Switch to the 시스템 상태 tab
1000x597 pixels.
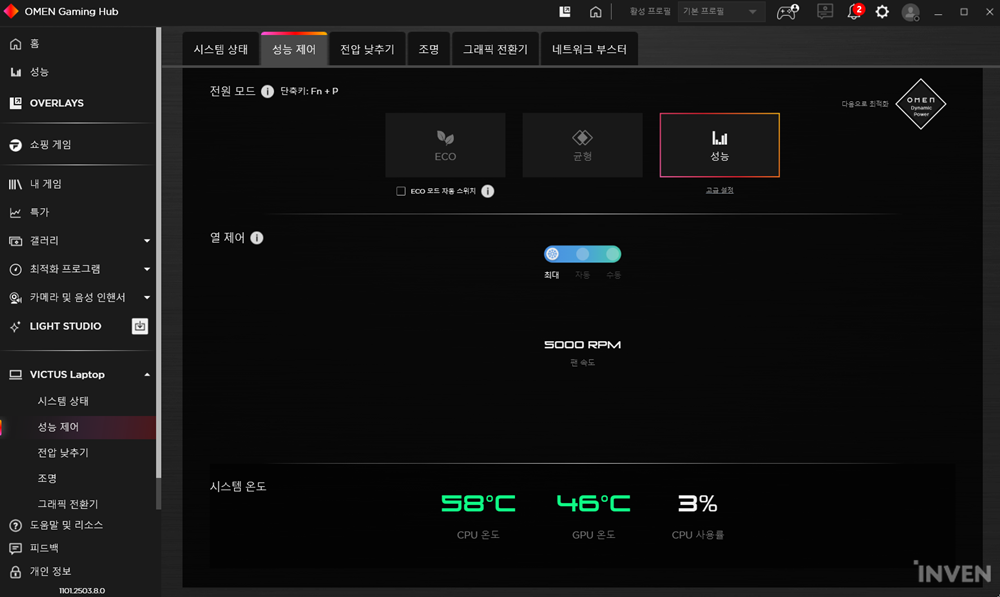(x=221, y=49)
